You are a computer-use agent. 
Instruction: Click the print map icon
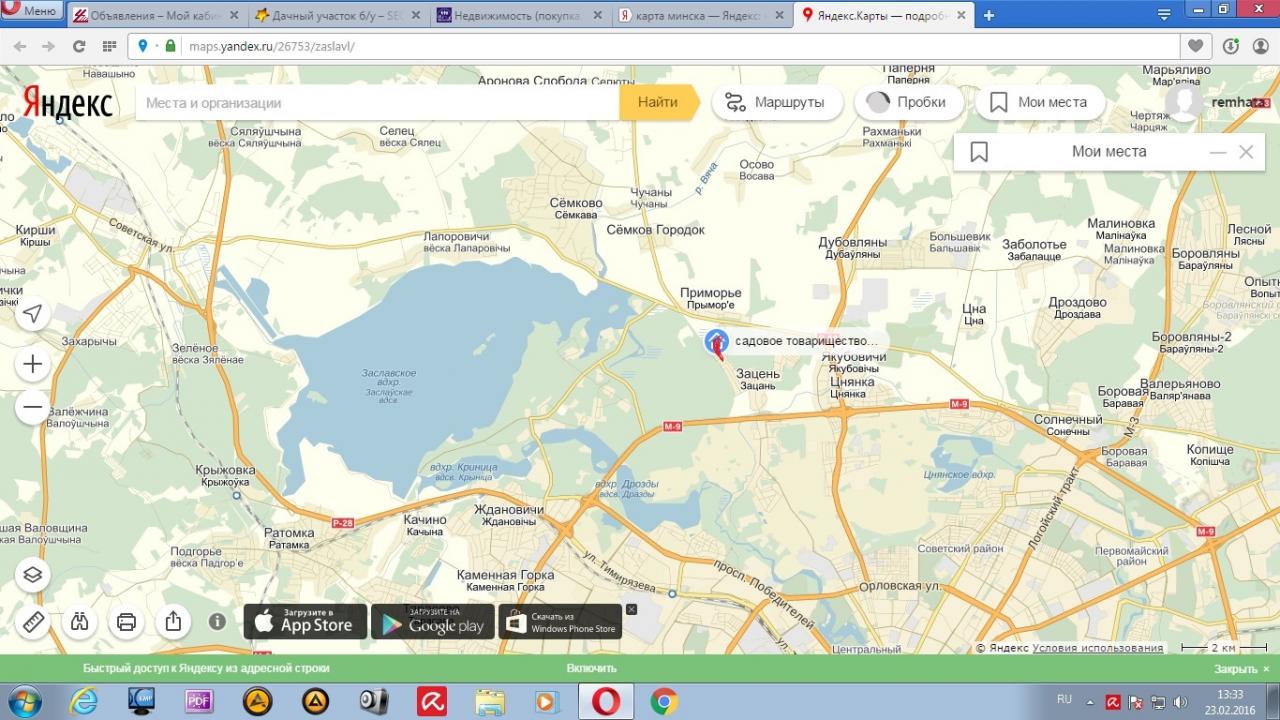(126, 622)
